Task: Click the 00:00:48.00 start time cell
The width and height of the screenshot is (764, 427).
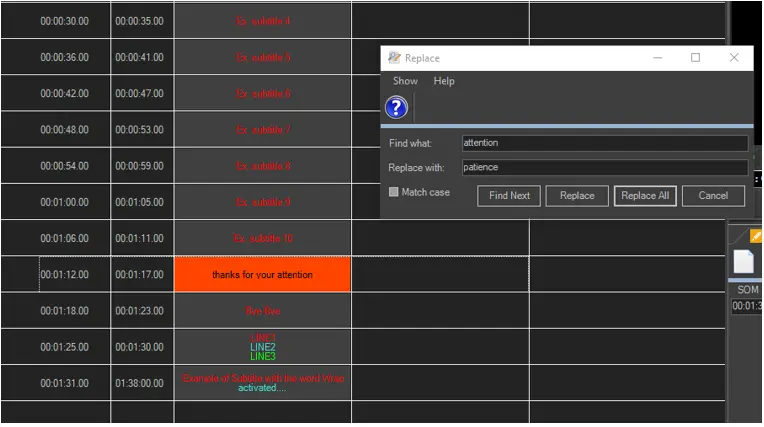Action: click(64, 130)
